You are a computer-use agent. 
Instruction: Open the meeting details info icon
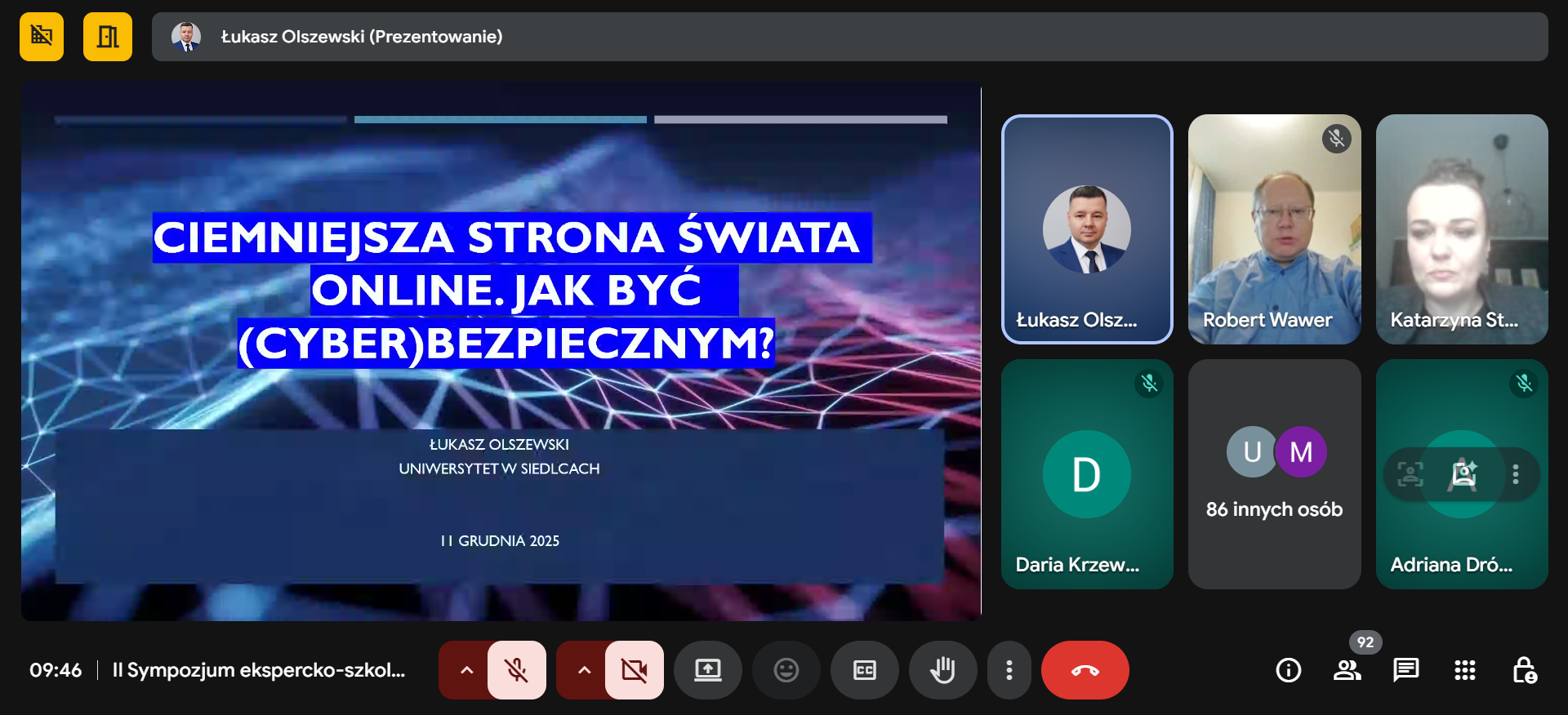click(1288, 670)
